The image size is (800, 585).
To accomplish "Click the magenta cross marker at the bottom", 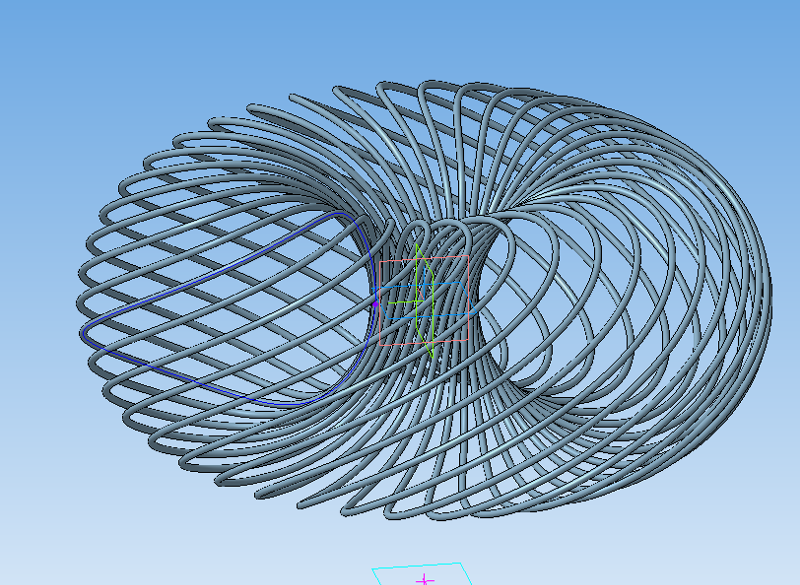I will (425, 580).
